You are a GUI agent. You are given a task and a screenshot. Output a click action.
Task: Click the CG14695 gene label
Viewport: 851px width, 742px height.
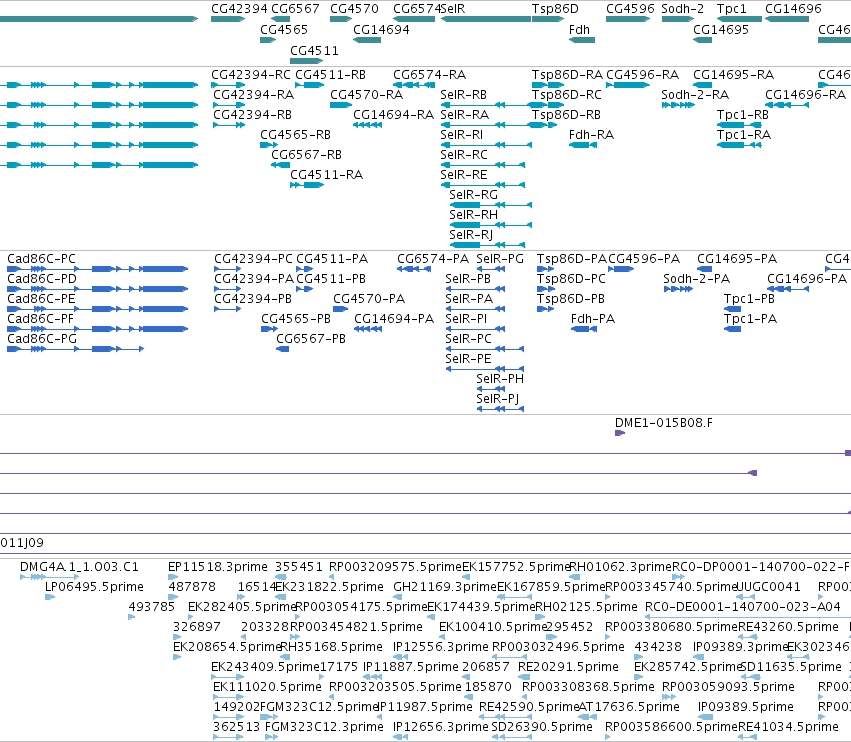(721, 29)
